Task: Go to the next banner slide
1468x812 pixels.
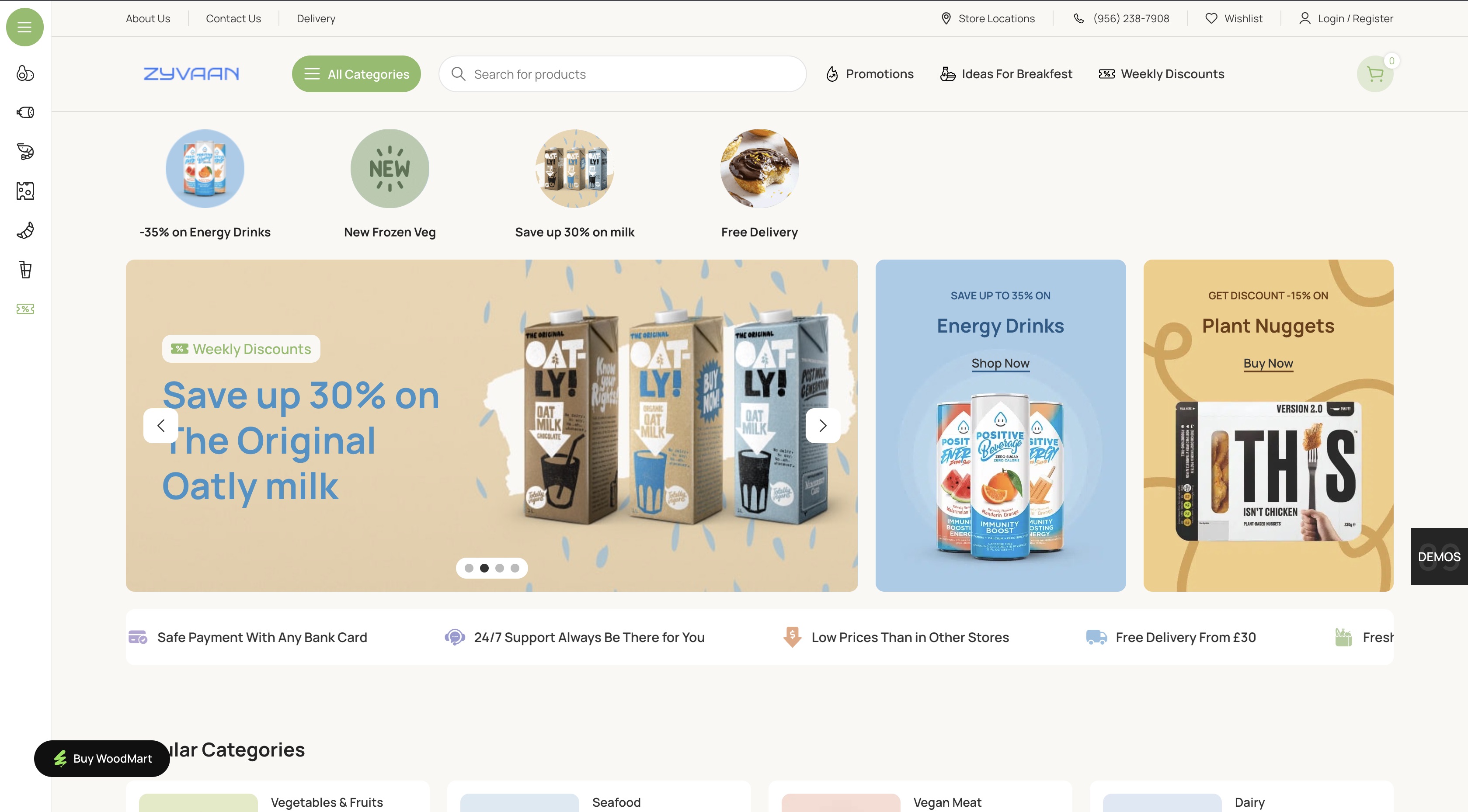Action: coord(822,425)
